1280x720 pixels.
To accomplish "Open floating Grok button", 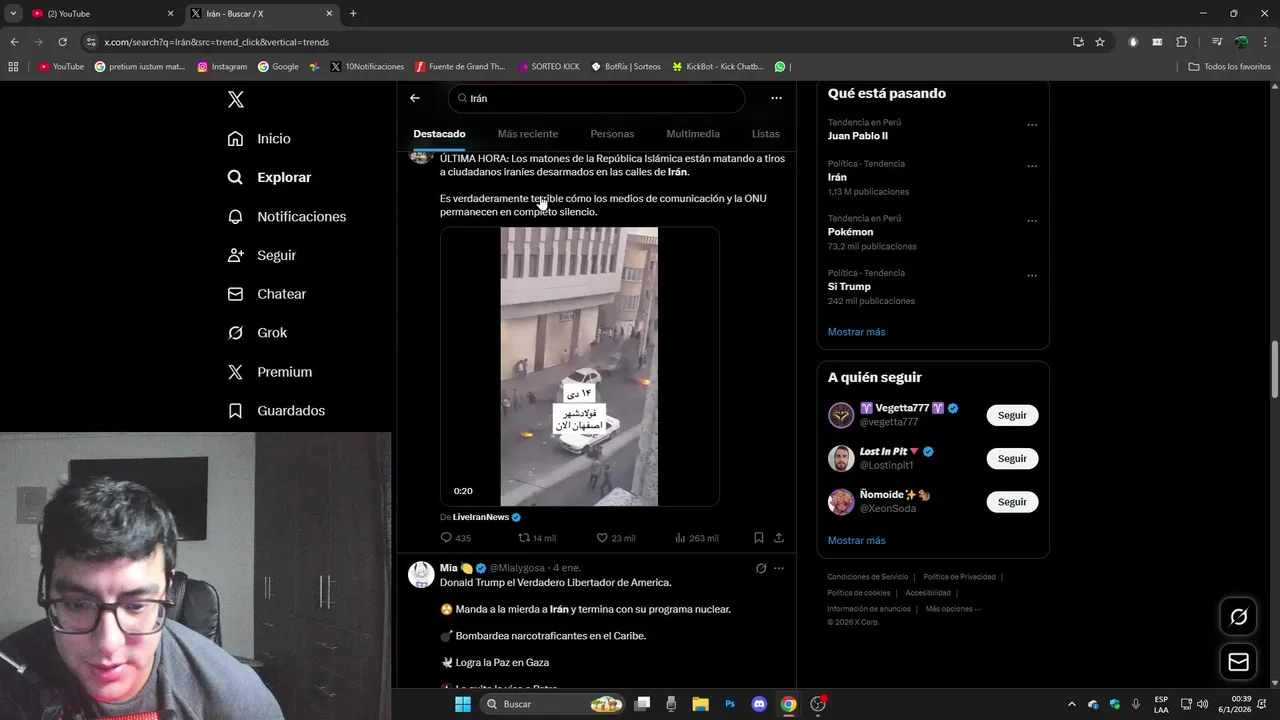I will tap(1238, 617).
